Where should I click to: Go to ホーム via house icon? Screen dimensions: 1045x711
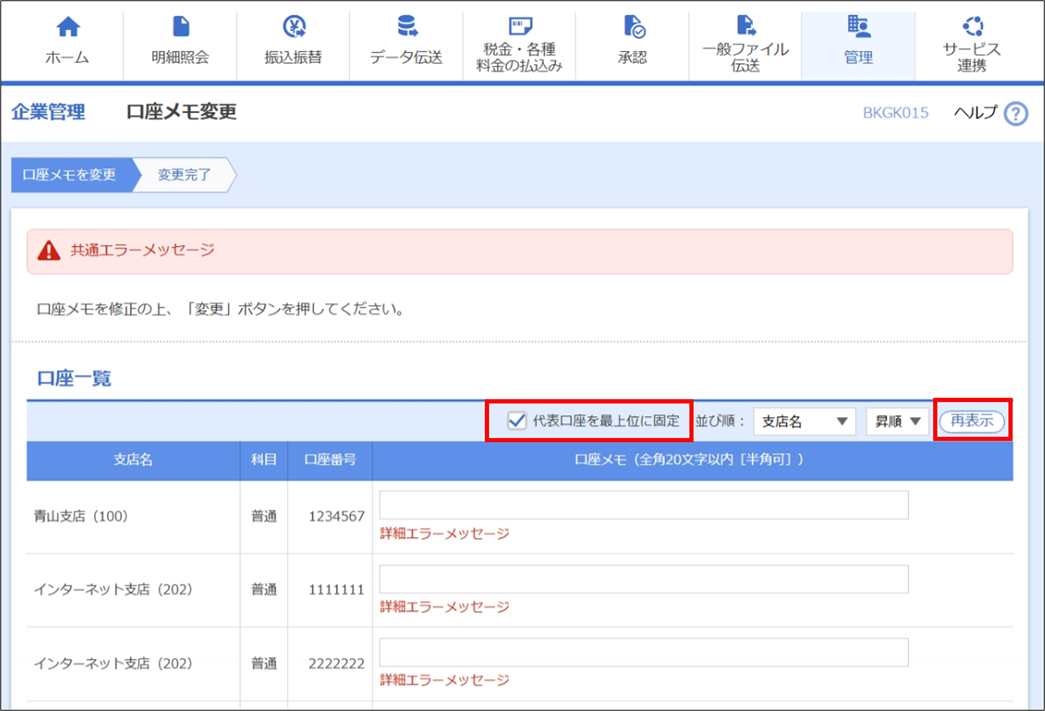pos(68,27)
